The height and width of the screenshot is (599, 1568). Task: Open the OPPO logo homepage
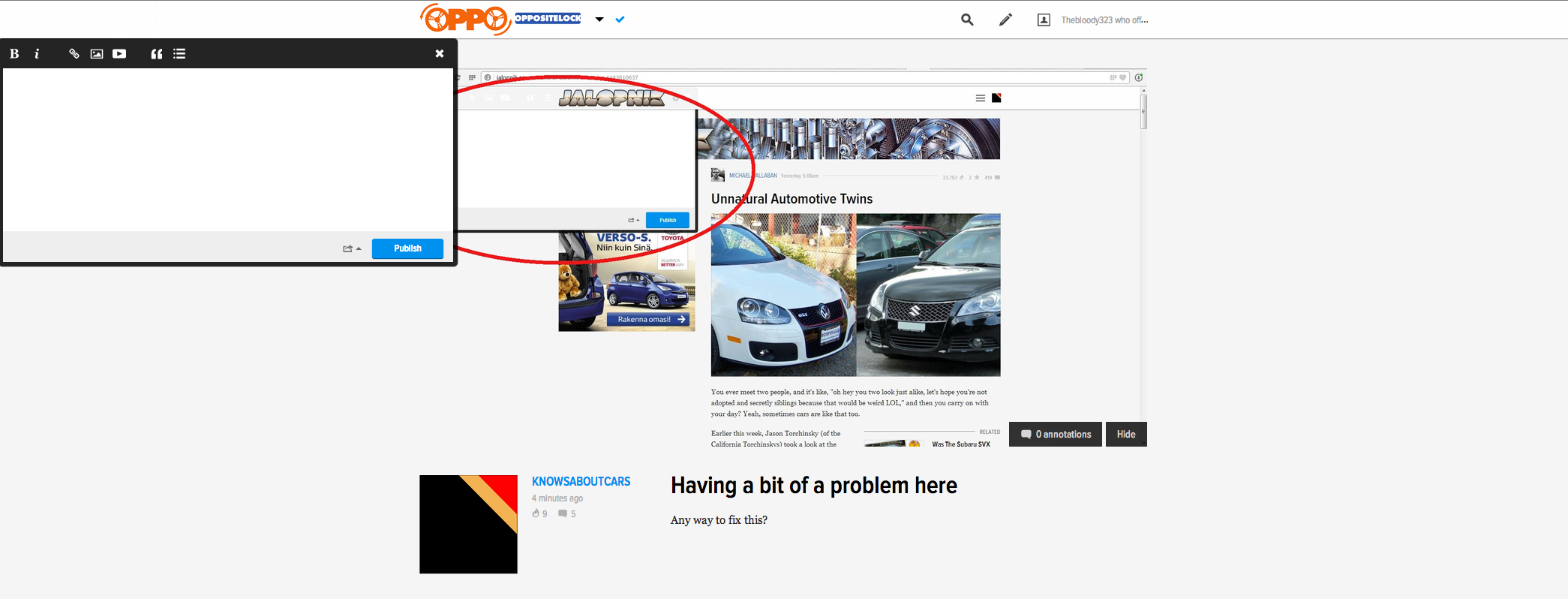tap(465, 19)
